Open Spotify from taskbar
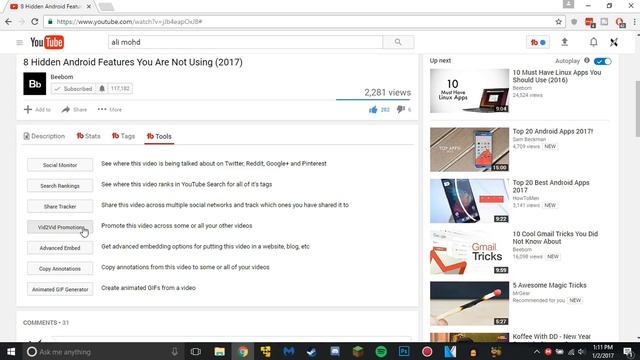This screenshot has width=640, height=360. pyautogui.click(x=381, y=351)
